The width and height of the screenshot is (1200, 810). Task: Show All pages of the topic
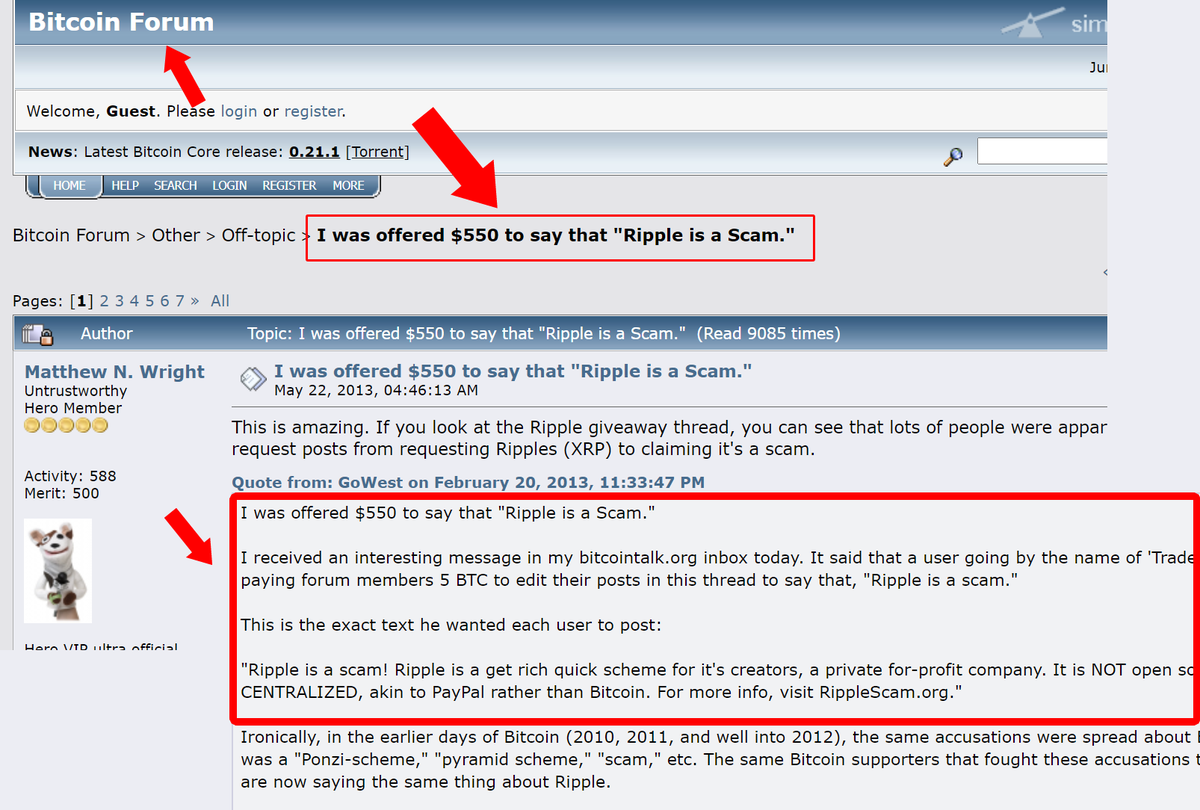coord(220,301)
